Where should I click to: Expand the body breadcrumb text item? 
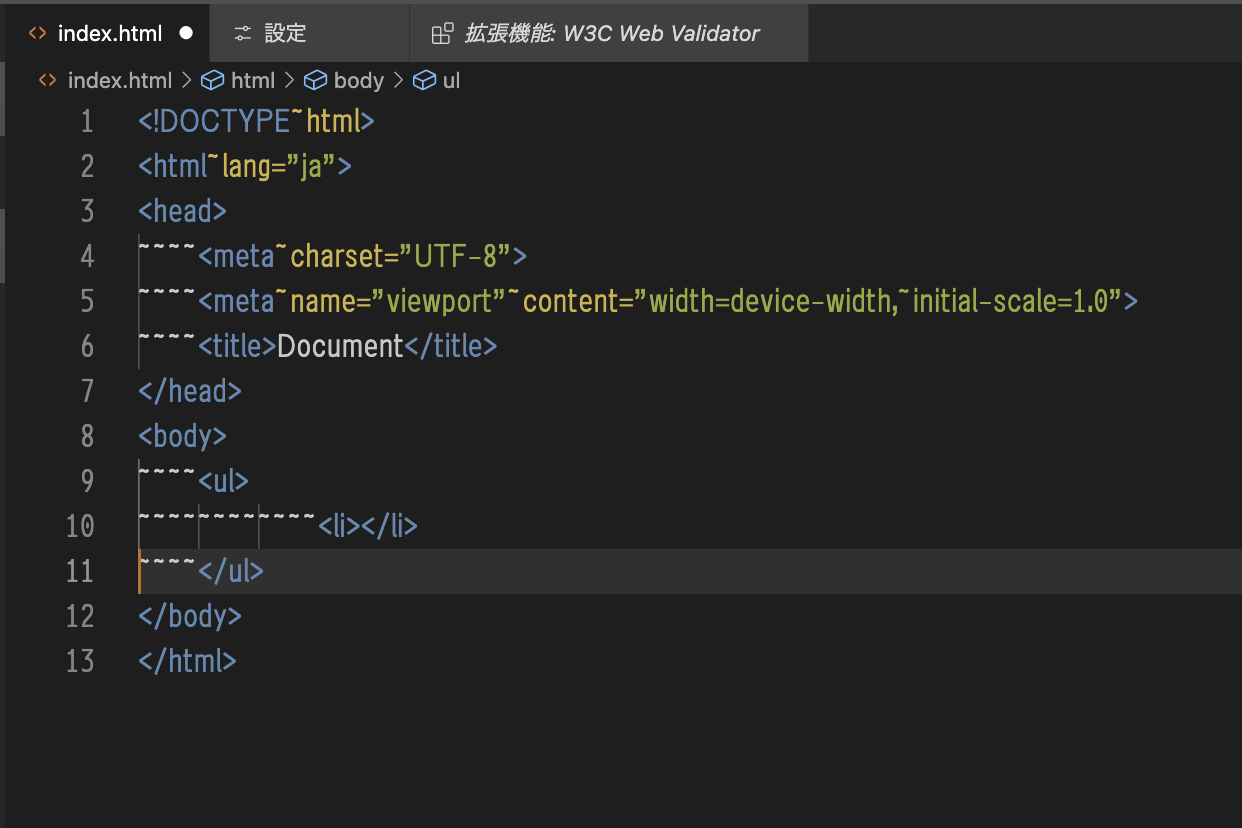click(x=358, y=80)
